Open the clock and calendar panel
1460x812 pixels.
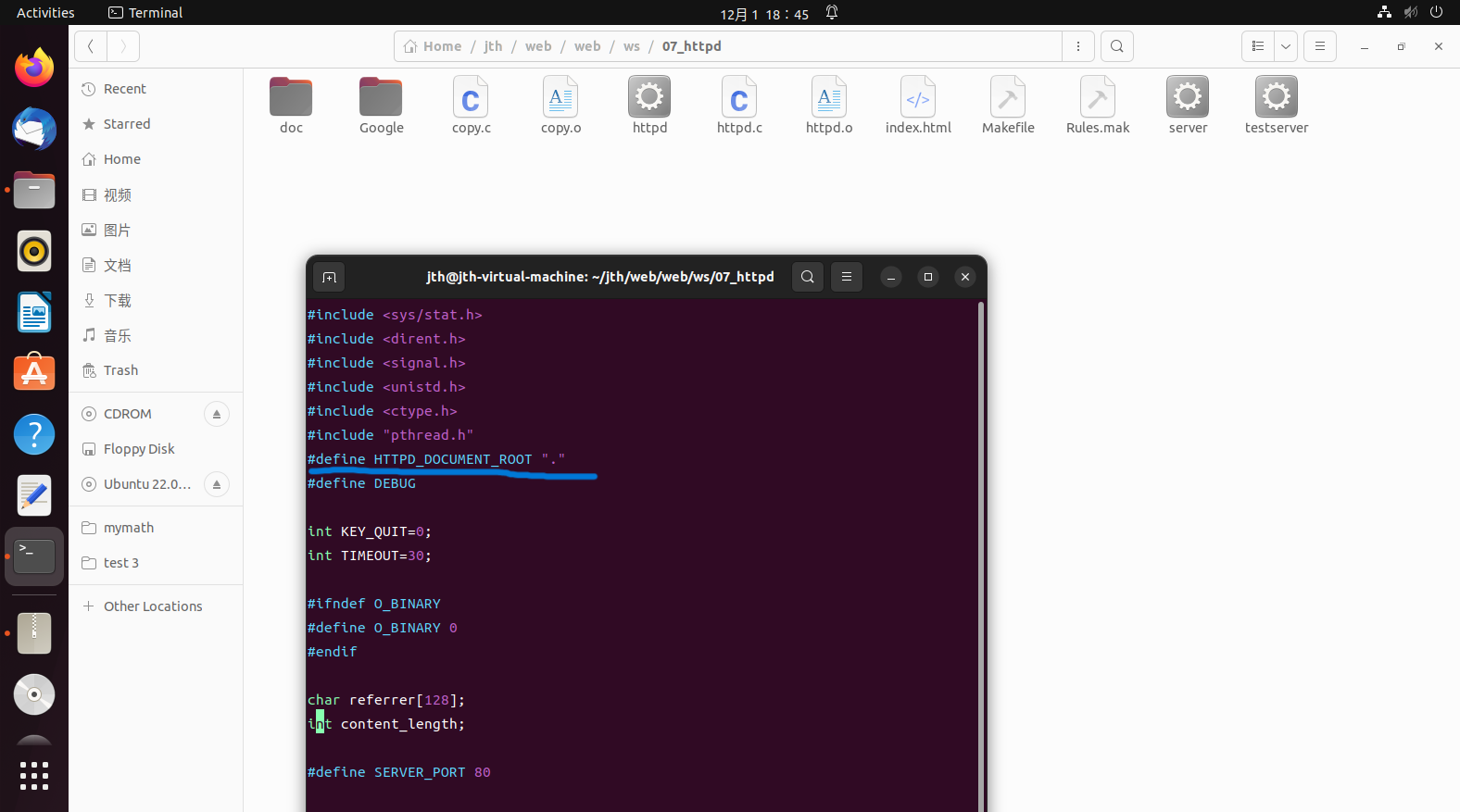(764, 14)
